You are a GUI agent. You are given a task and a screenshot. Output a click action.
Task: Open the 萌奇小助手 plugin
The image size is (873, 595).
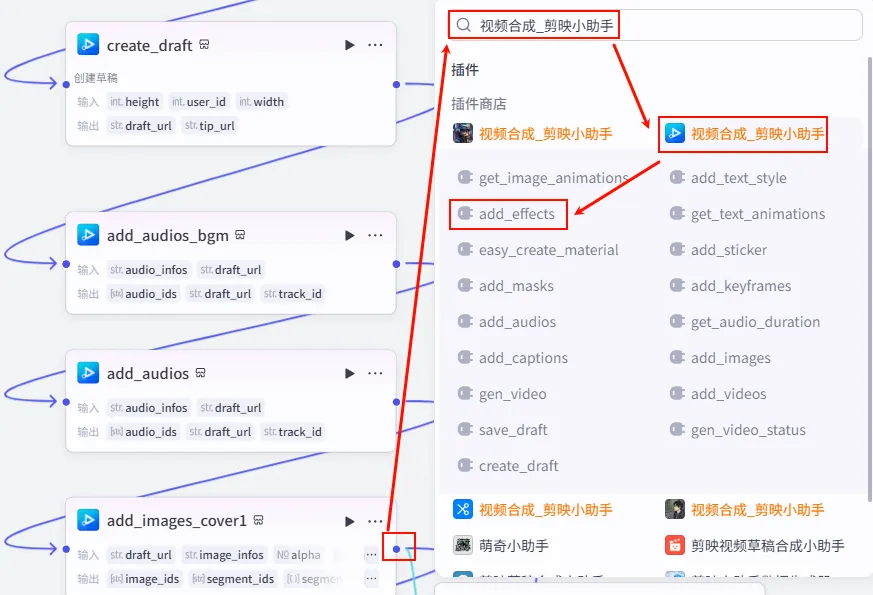tap(501, 545)
